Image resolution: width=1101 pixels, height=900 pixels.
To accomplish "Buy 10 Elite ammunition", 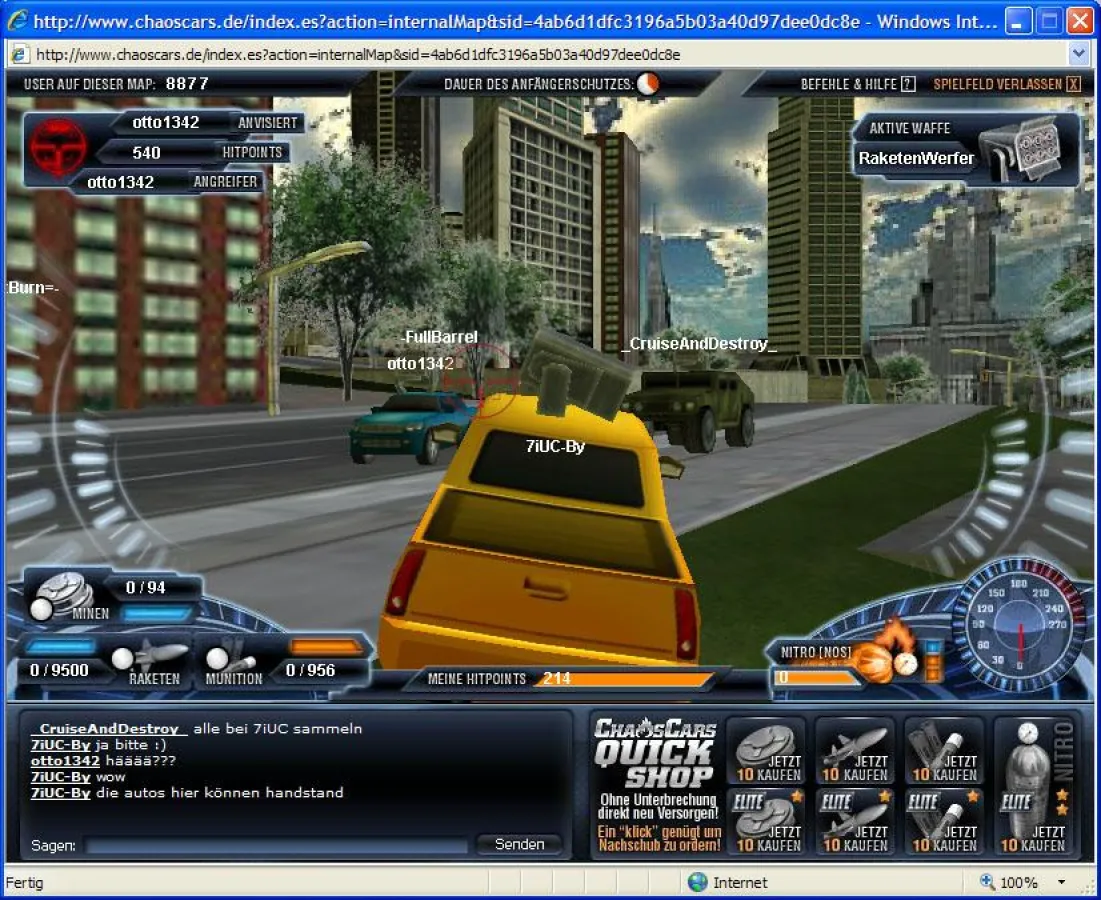I will coord(943,822).
